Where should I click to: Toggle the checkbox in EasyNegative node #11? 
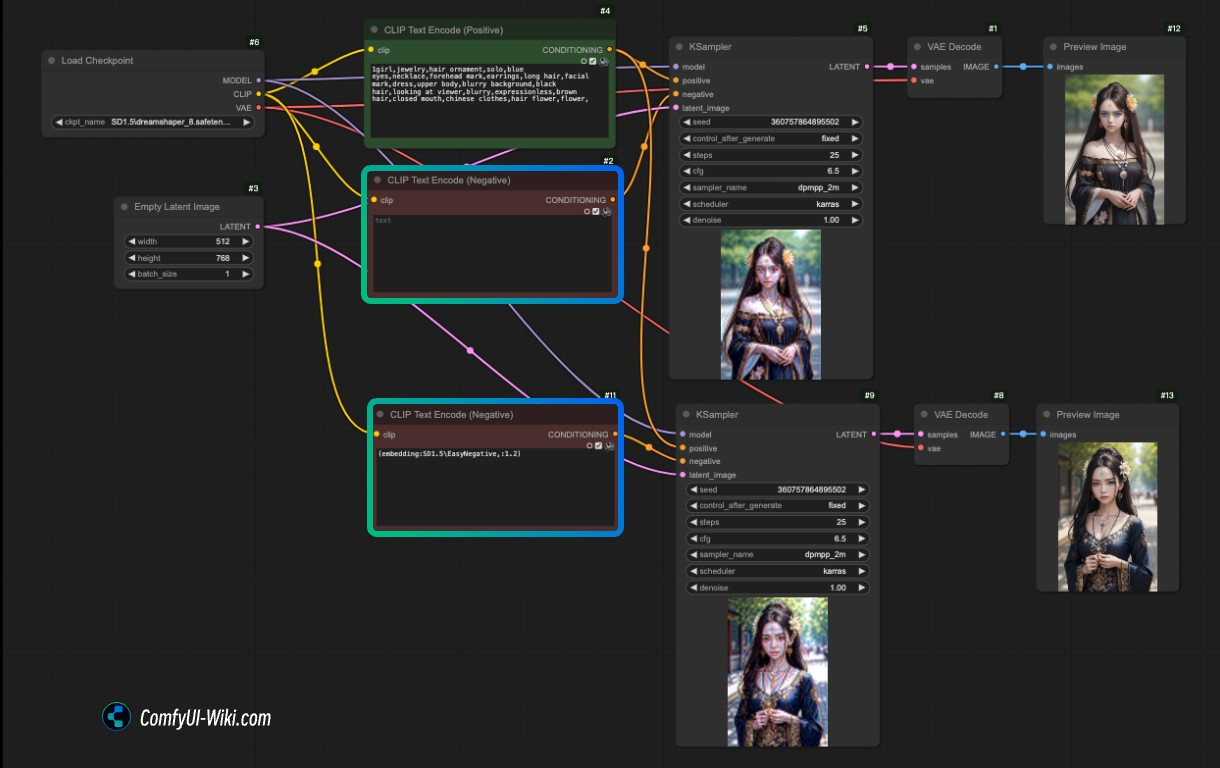point(599,446)
